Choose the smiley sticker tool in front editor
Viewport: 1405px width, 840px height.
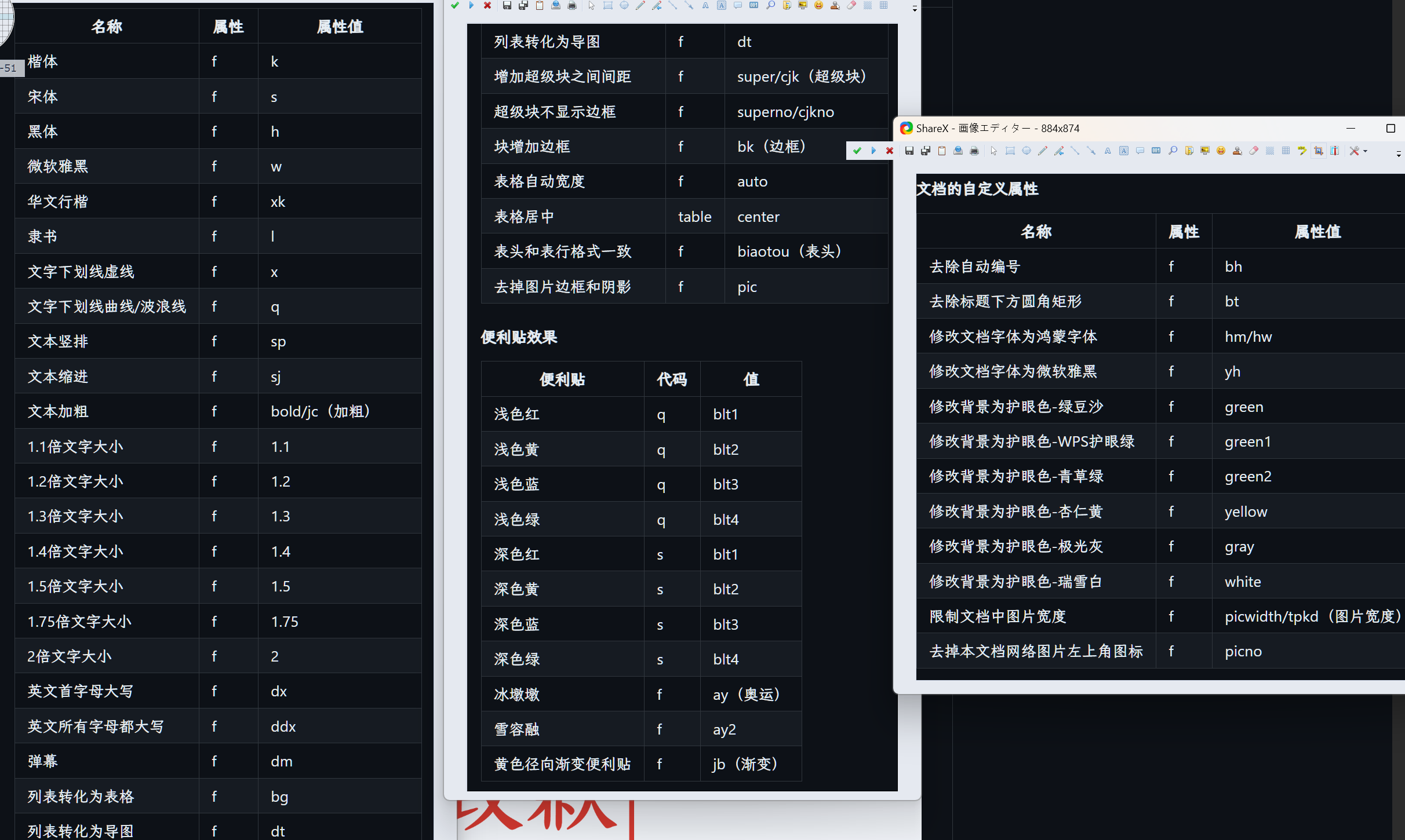tap(1221, 151)
